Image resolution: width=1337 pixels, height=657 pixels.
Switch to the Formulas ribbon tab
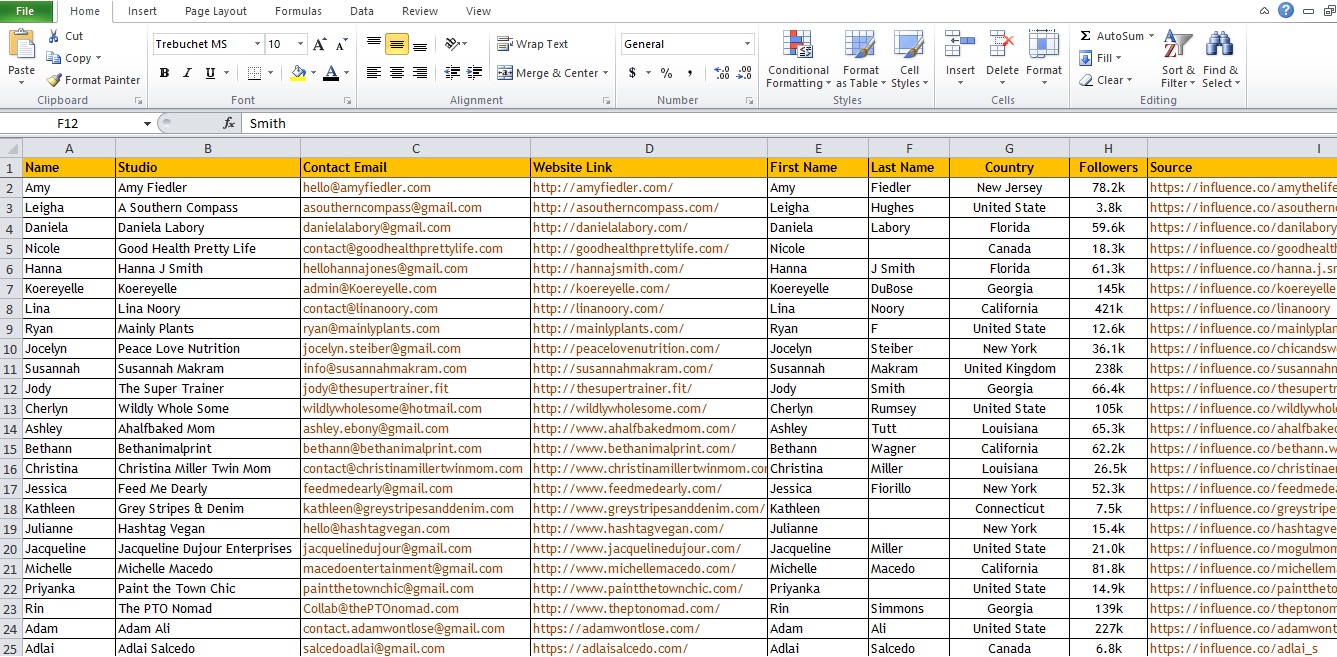tap(298, 11)
